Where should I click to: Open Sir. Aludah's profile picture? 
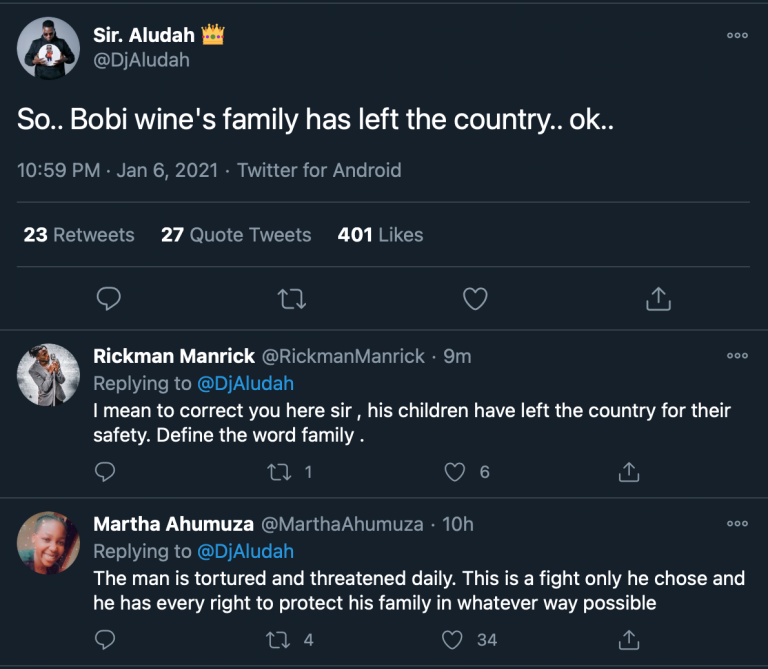[x=49, y=47]
